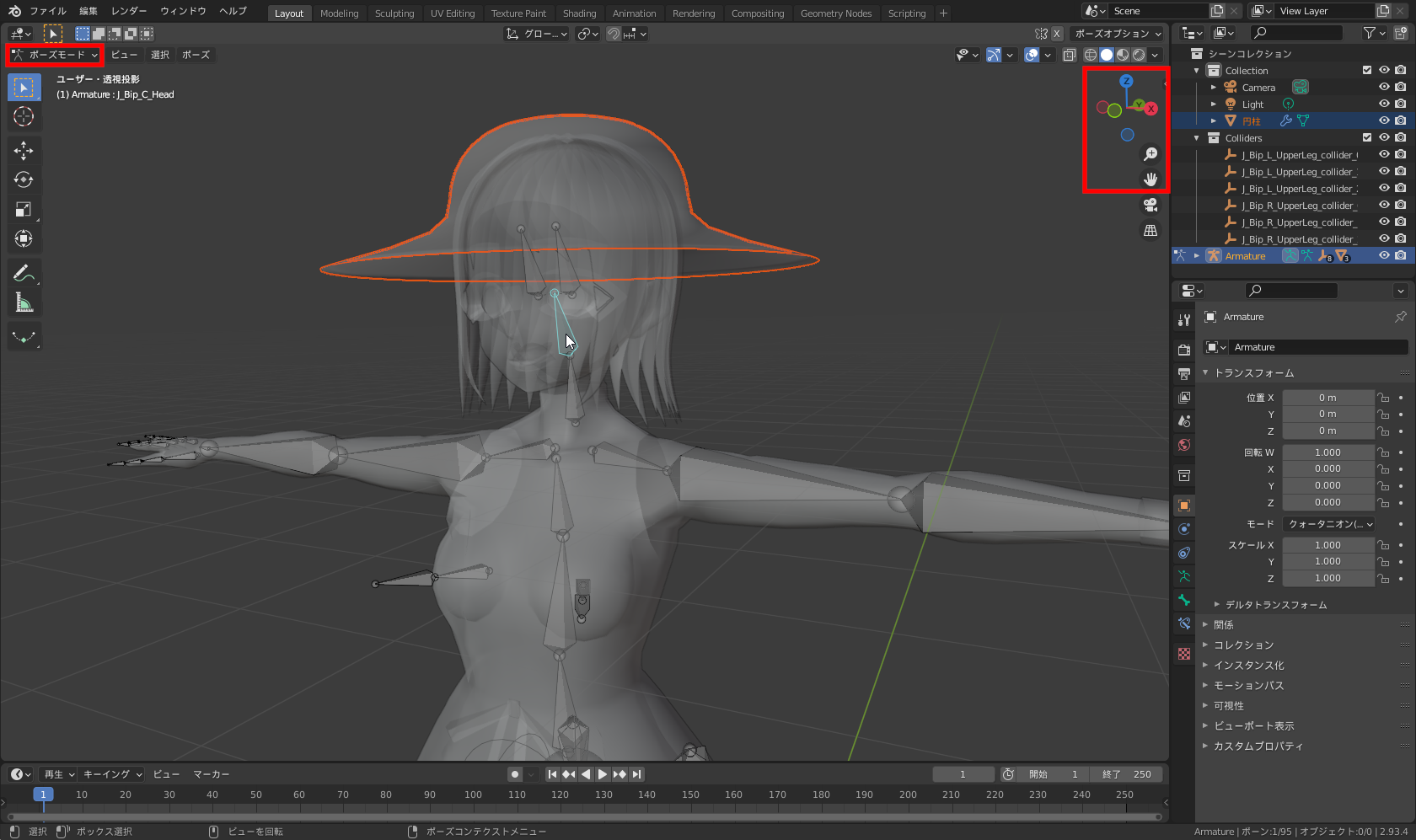This screenshot has height=840, width=1416.
Task: Click the end frame 250 field
Action: (1127, 774)
